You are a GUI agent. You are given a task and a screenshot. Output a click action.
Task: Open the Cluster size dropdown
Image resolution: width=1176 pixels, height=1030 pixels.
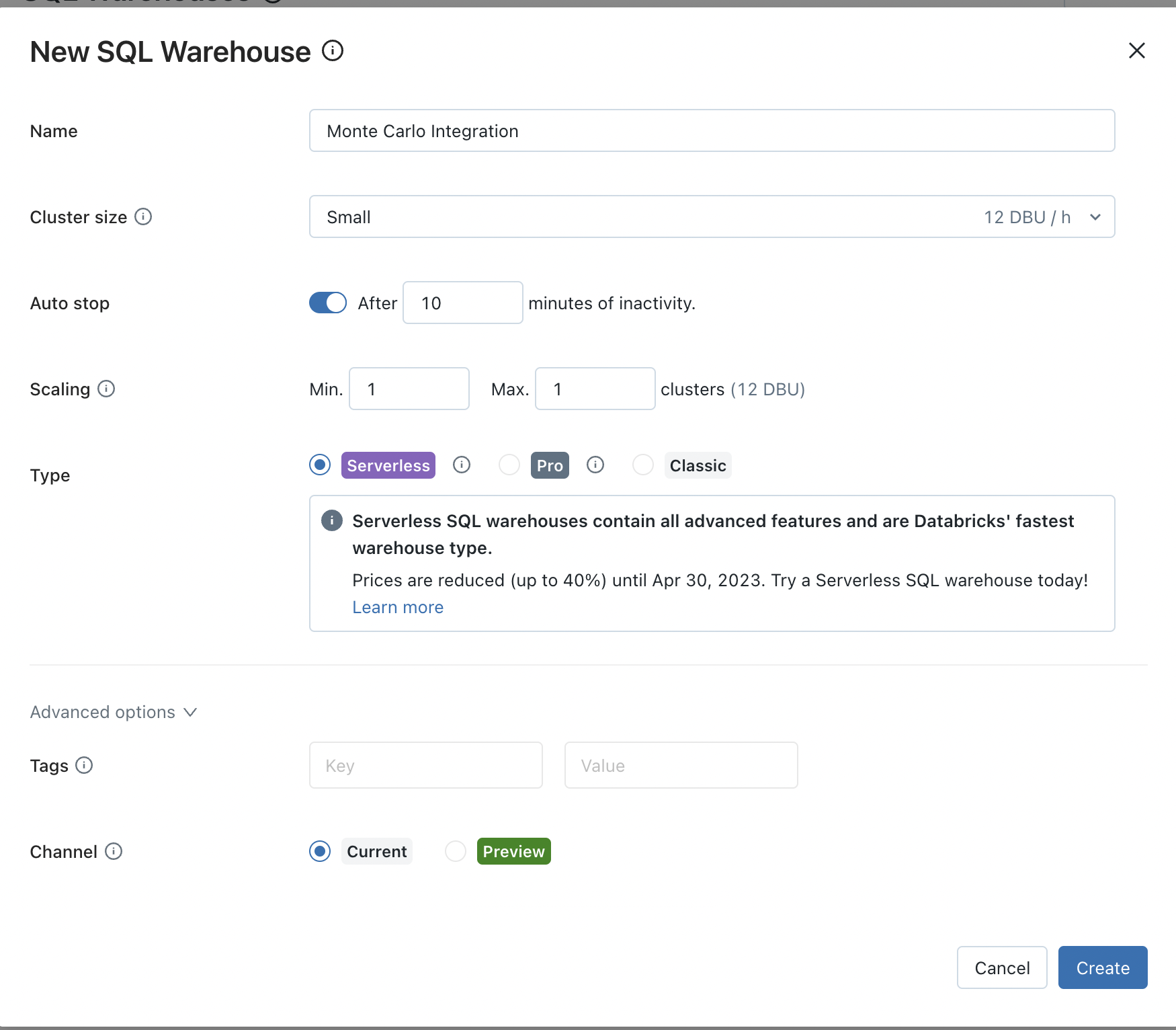(x=712, y=216)
